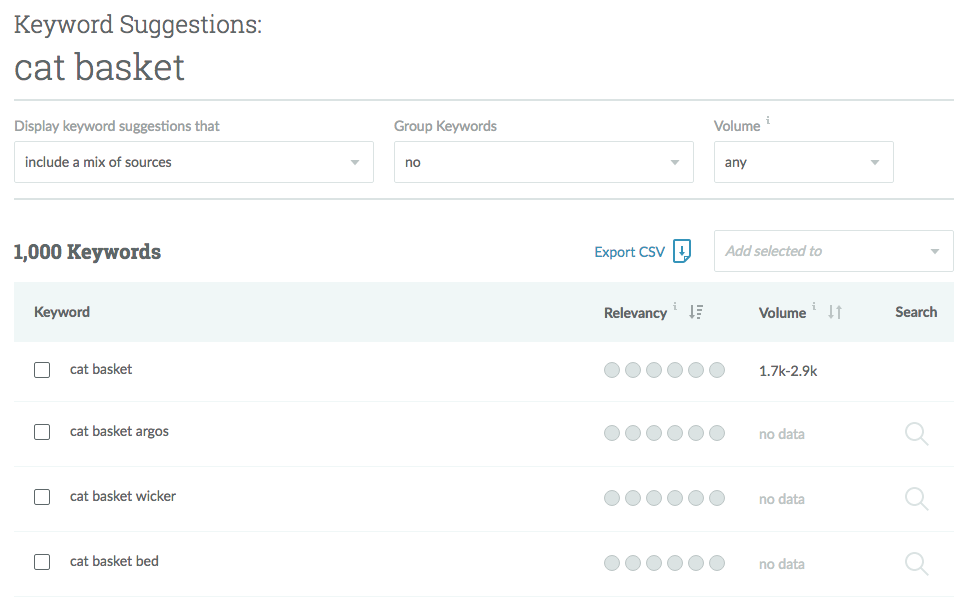Click the Relevancy column info icon
Screen dimensions: 966x598
pyautogui.click(x=675, y=308)
